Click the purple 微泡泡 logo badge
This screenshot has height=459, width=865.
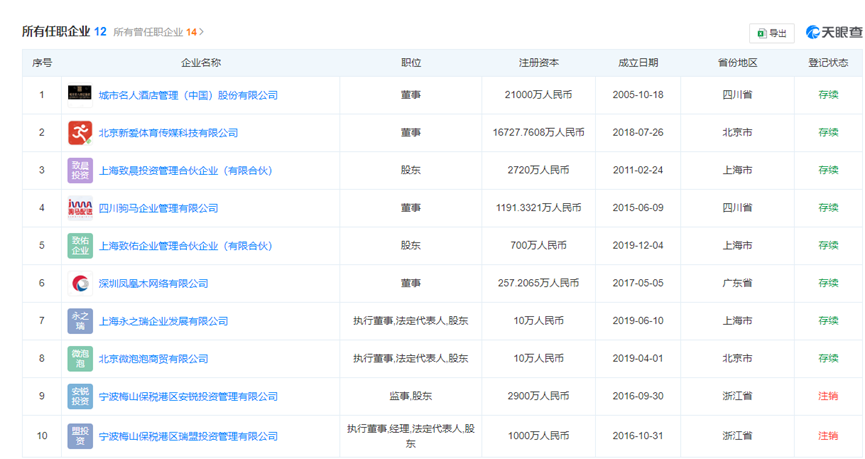coord(80,359)
